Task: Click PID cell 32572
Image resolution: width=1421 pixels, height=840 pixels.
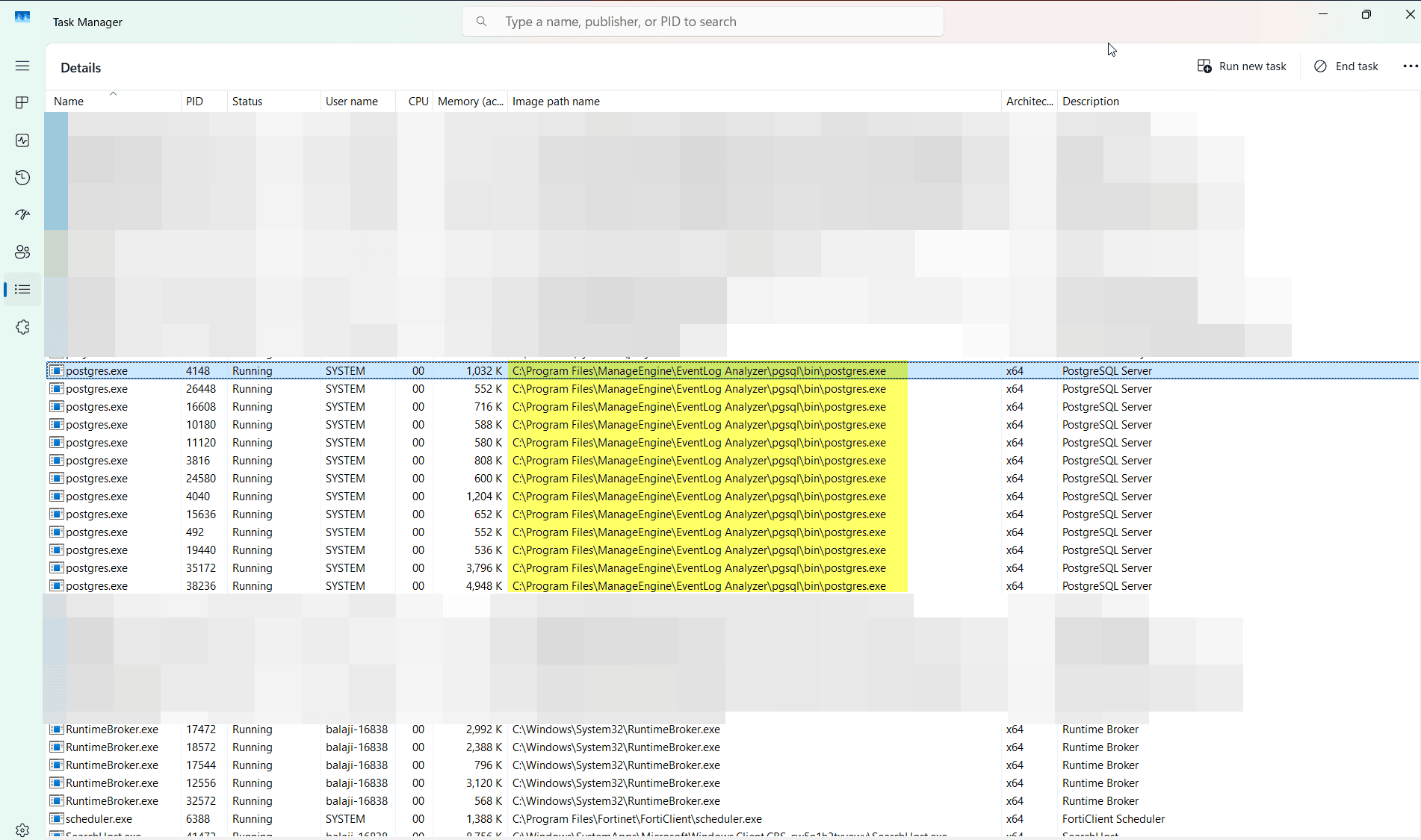Action: 201,801
